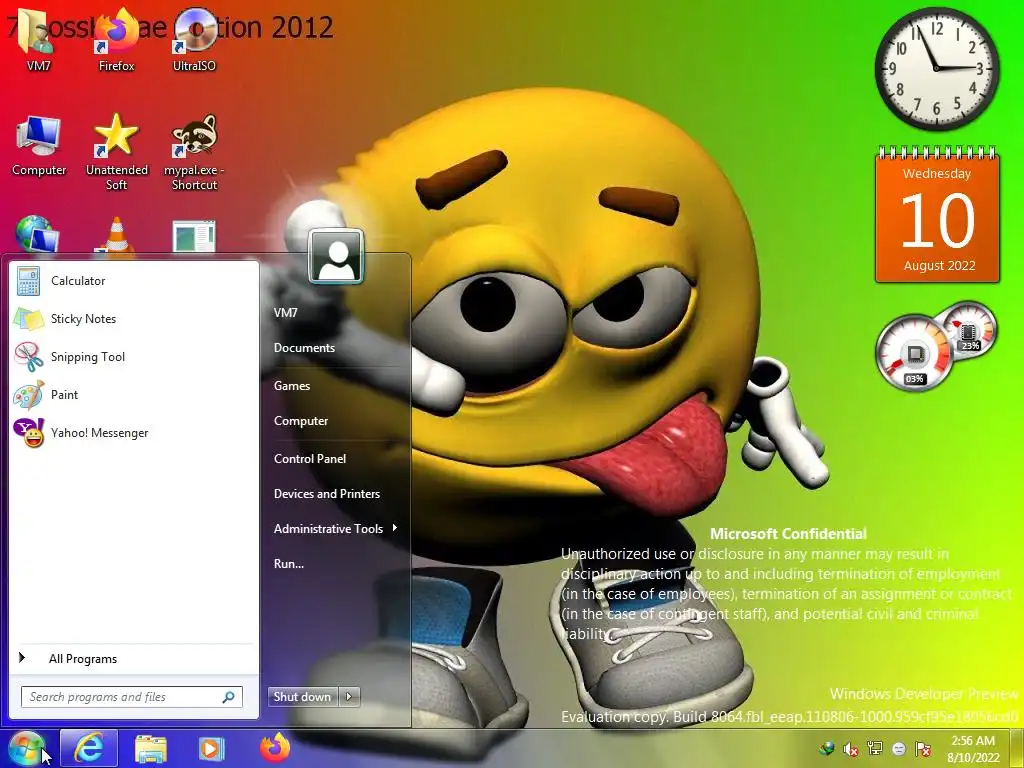Select the Unattended Soft desktop shortcut
This screenshot has width=1024, height=768.
tap(117, 152)
